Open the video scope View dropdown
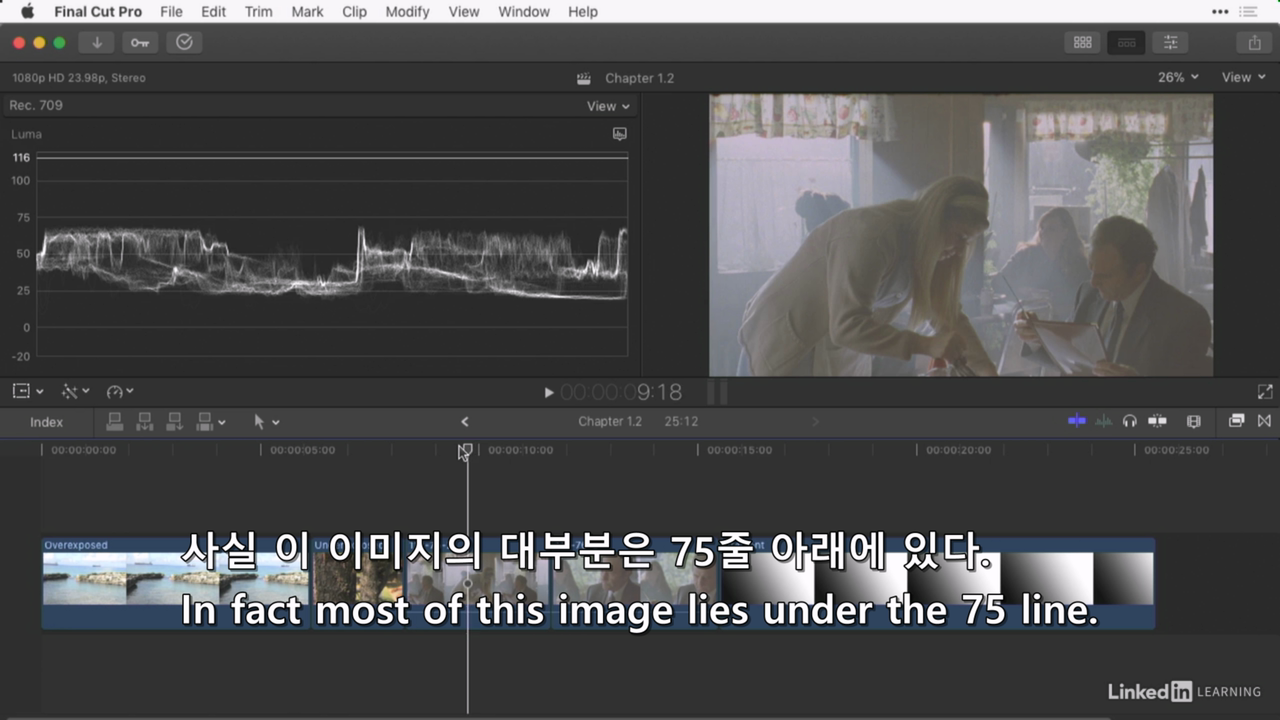The image size is (1280, 720). (x=608, y=106)
